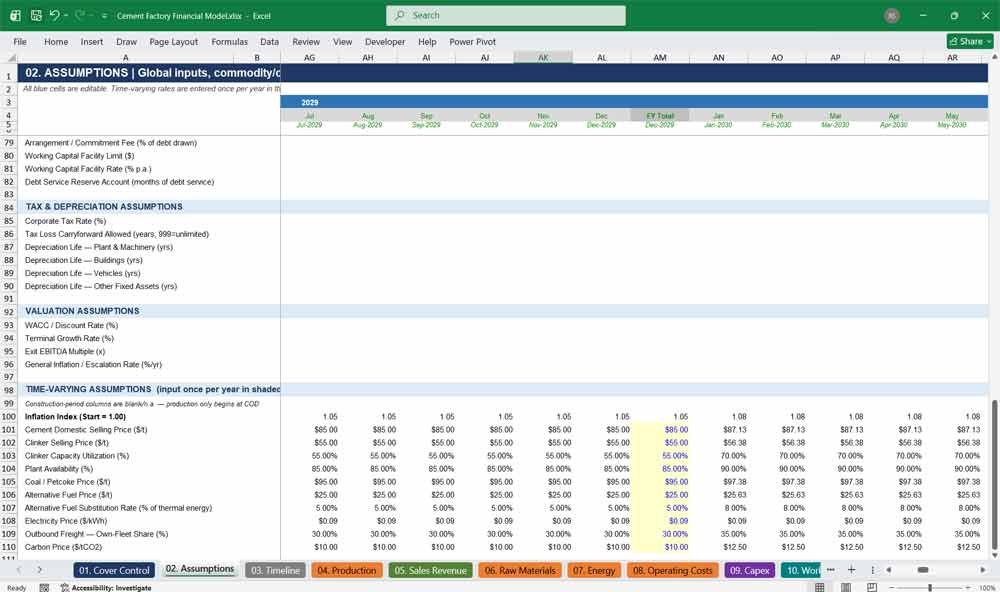
Task: Click the next sheet navigation arrow
Action: click(40, 570)
